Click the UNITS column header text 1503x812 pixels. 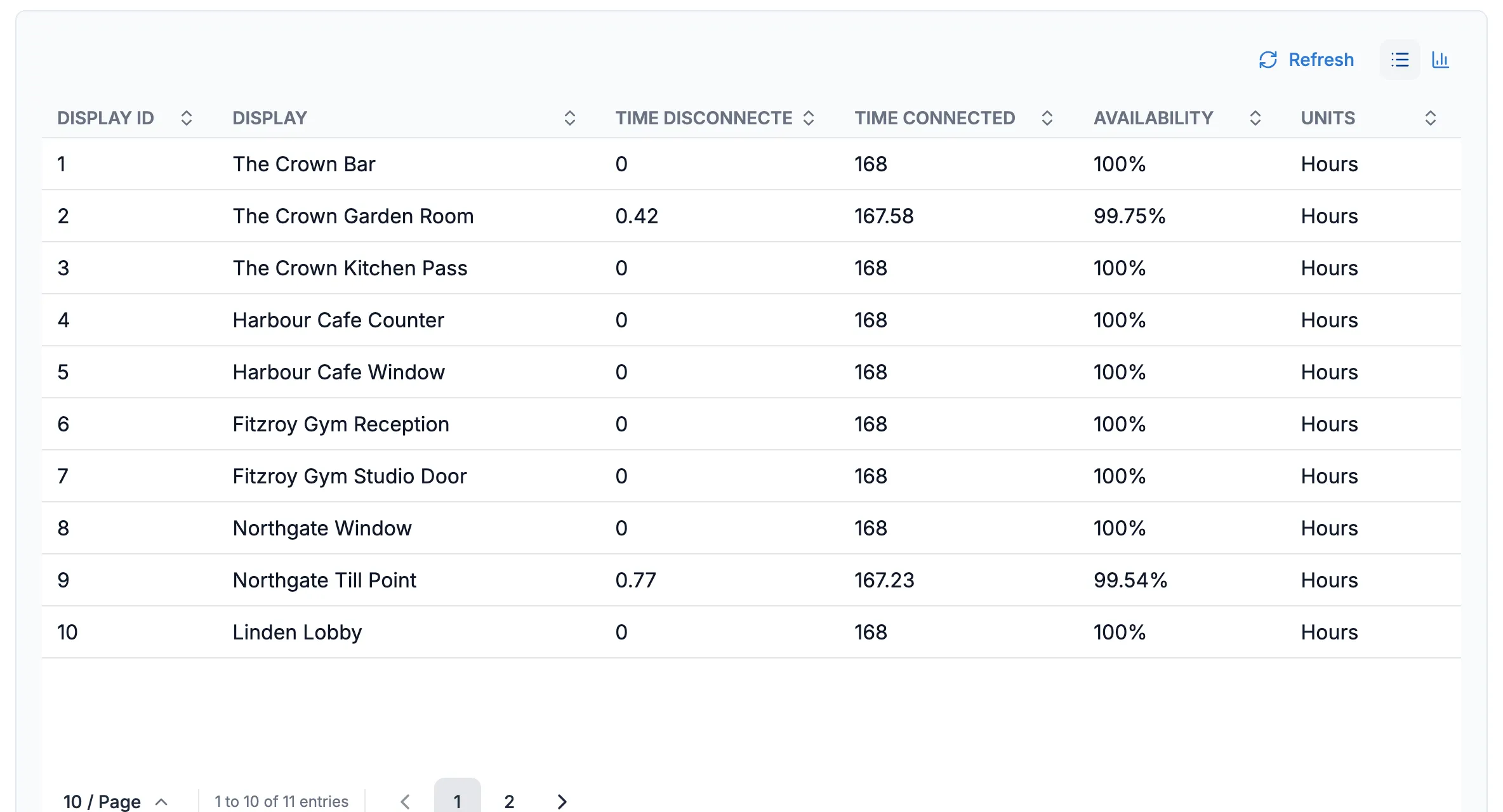[1328, 118]
